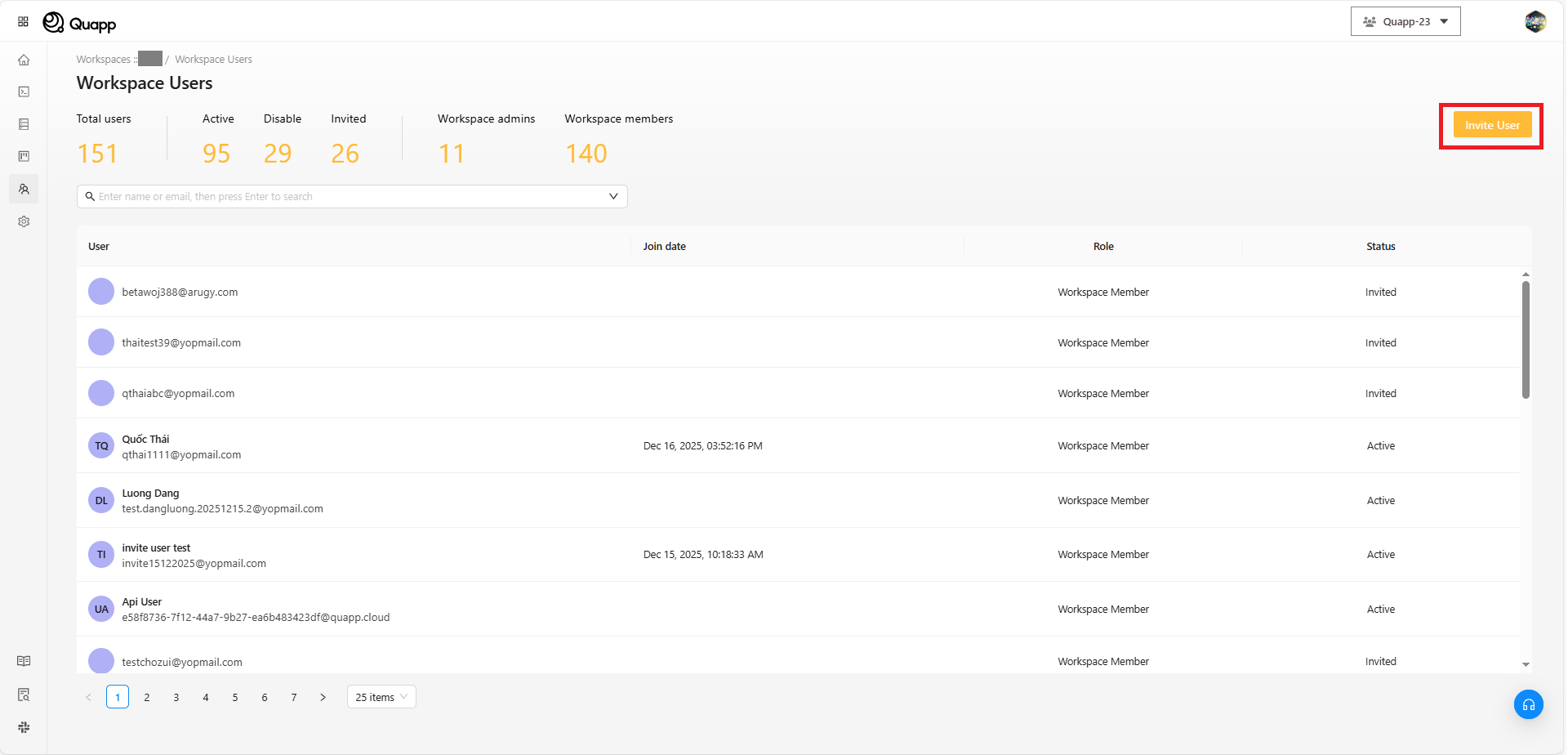
Task: Click the user table vertical scrollbar
Action: pos(1526,340)
